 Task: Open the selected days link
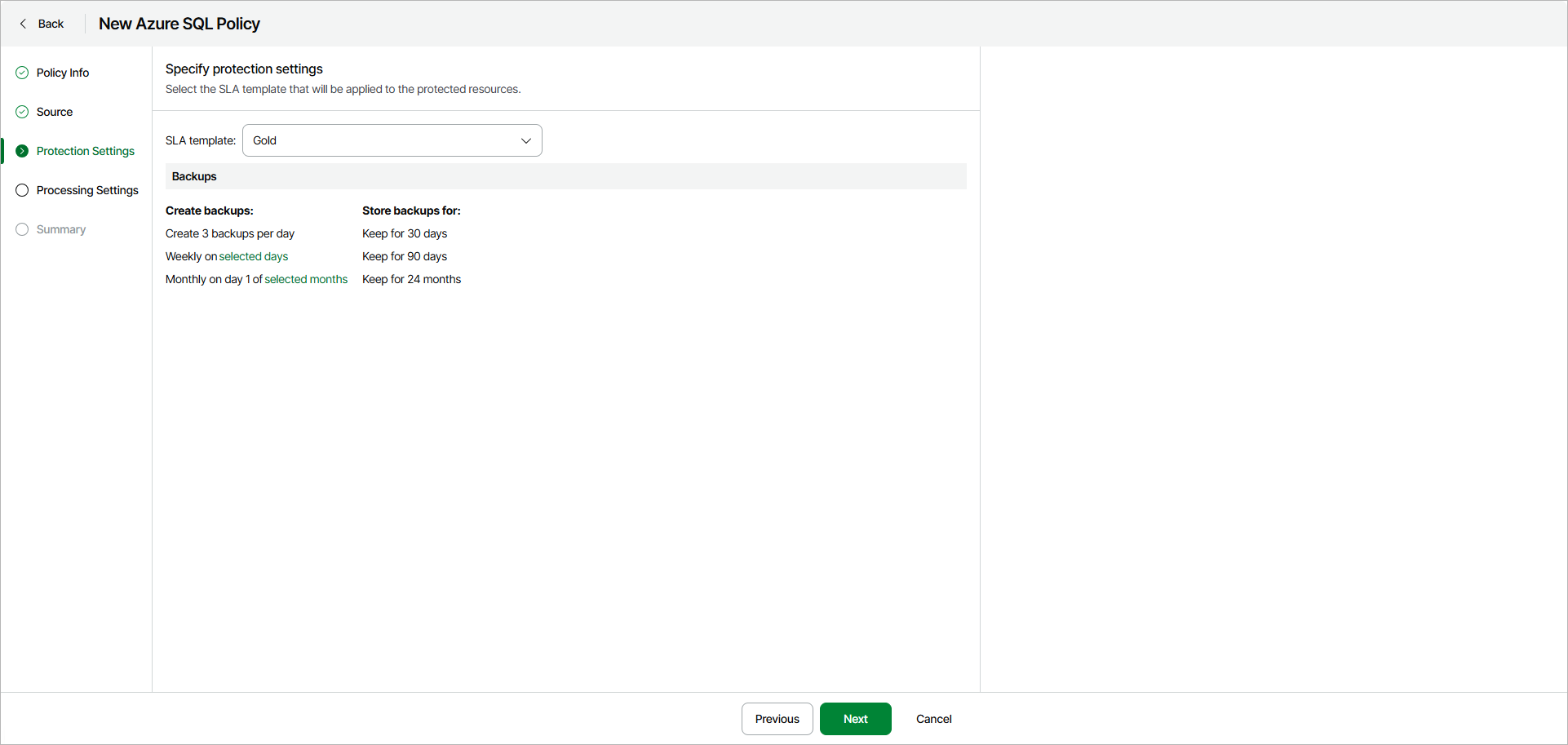pyautogui.click(x=253, y=256)
